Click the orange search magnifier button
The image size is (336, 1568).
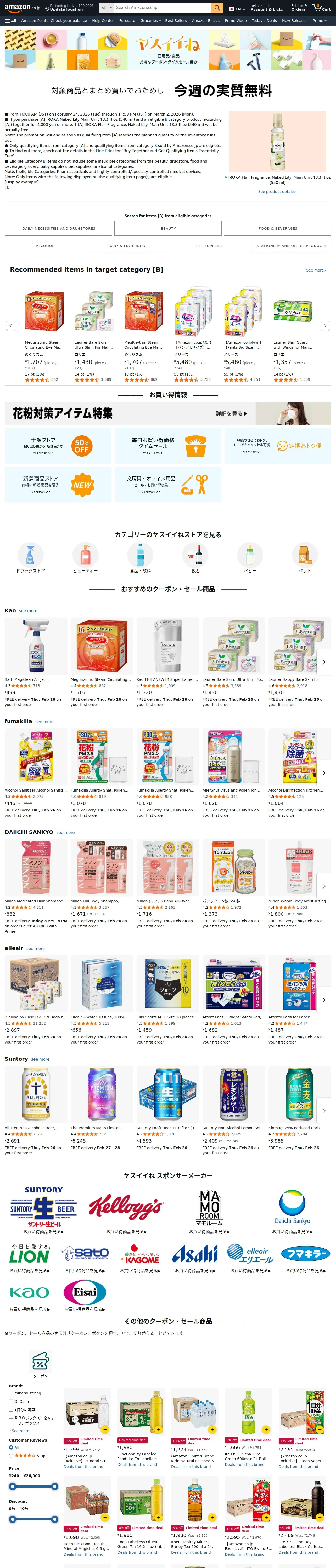(217, 7)
